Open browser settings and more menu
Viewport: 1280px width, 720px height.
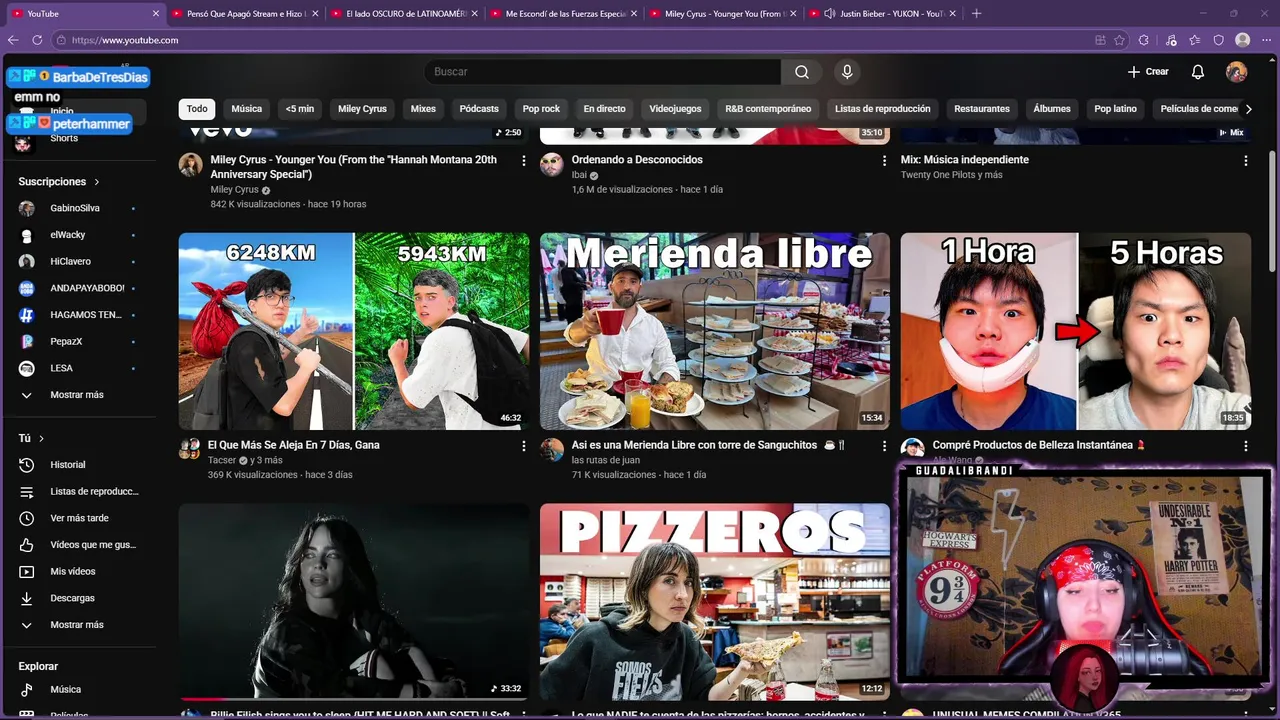(1267, 40)
